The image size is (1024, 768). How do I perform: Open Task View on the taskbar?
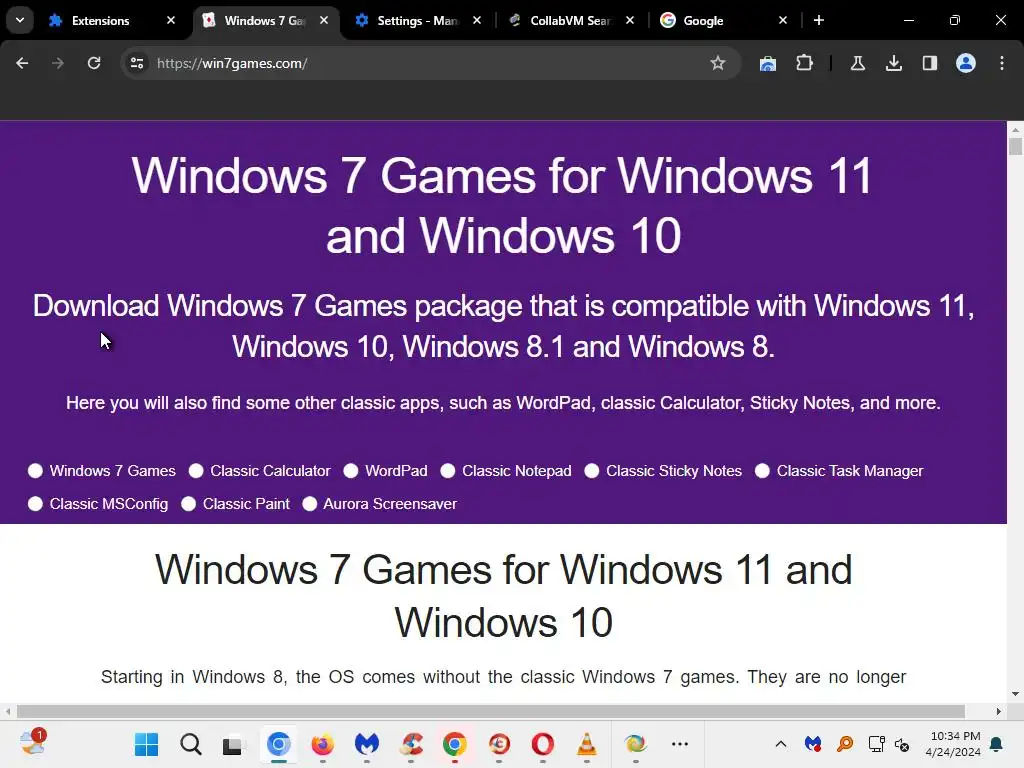(234, 744)
